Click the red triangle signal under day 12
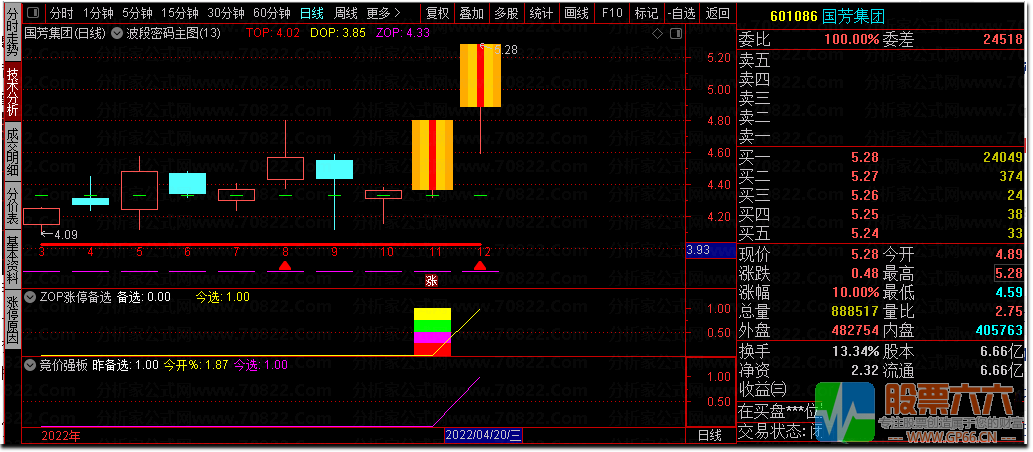 pyautogui.click(x=481, y=266)
